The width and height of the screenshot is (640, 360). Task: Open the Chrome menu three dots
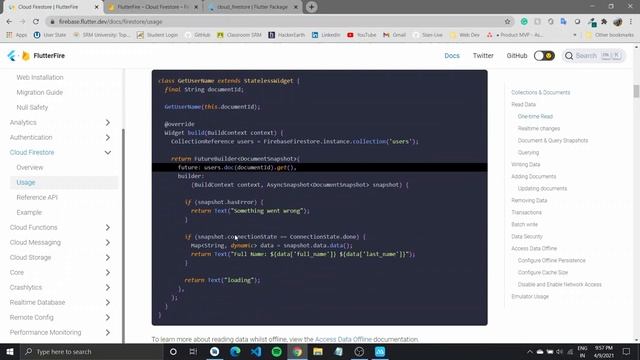click(631, 22)
